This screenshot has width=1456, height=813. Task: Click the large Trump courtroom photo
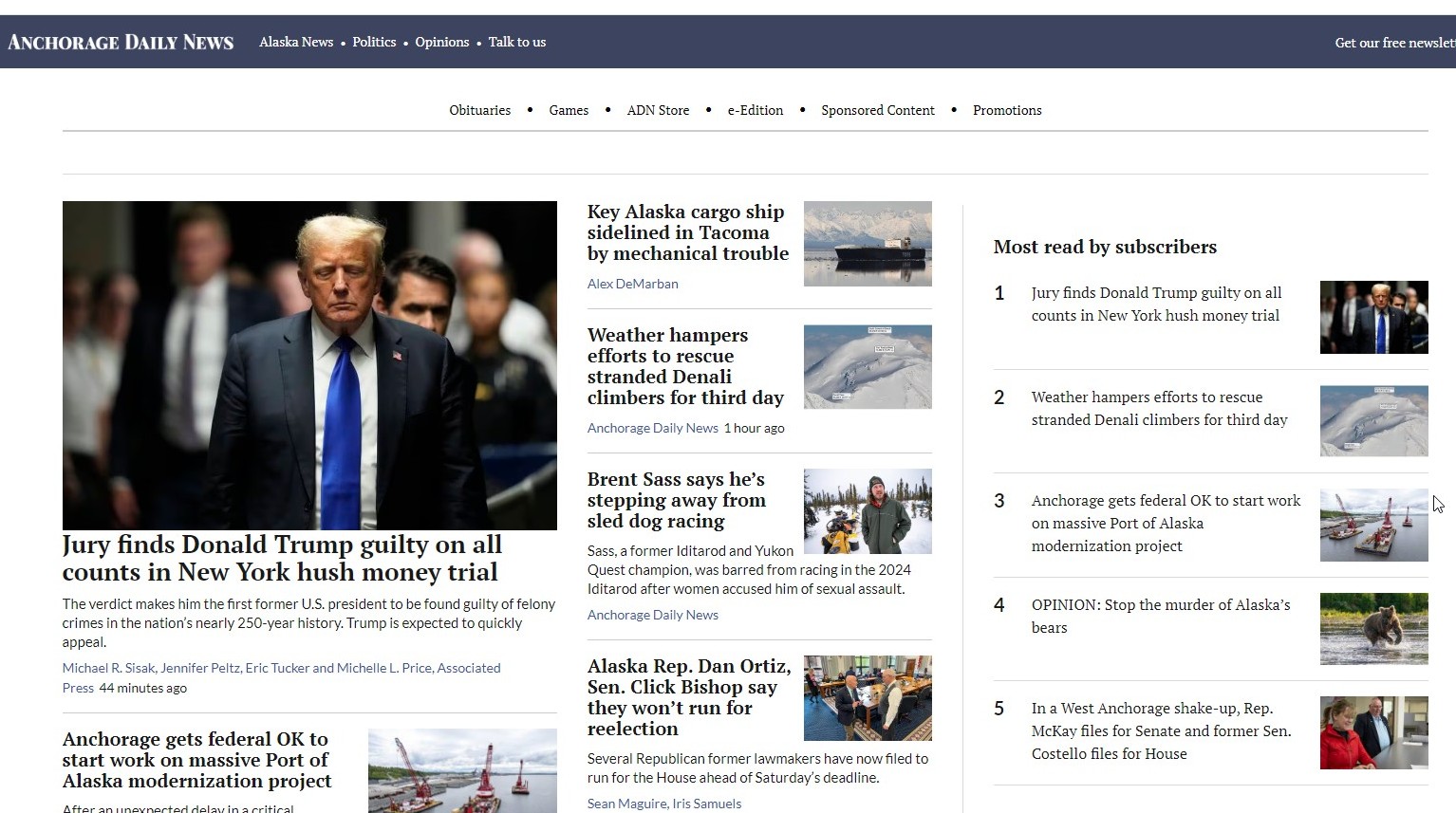309,365
